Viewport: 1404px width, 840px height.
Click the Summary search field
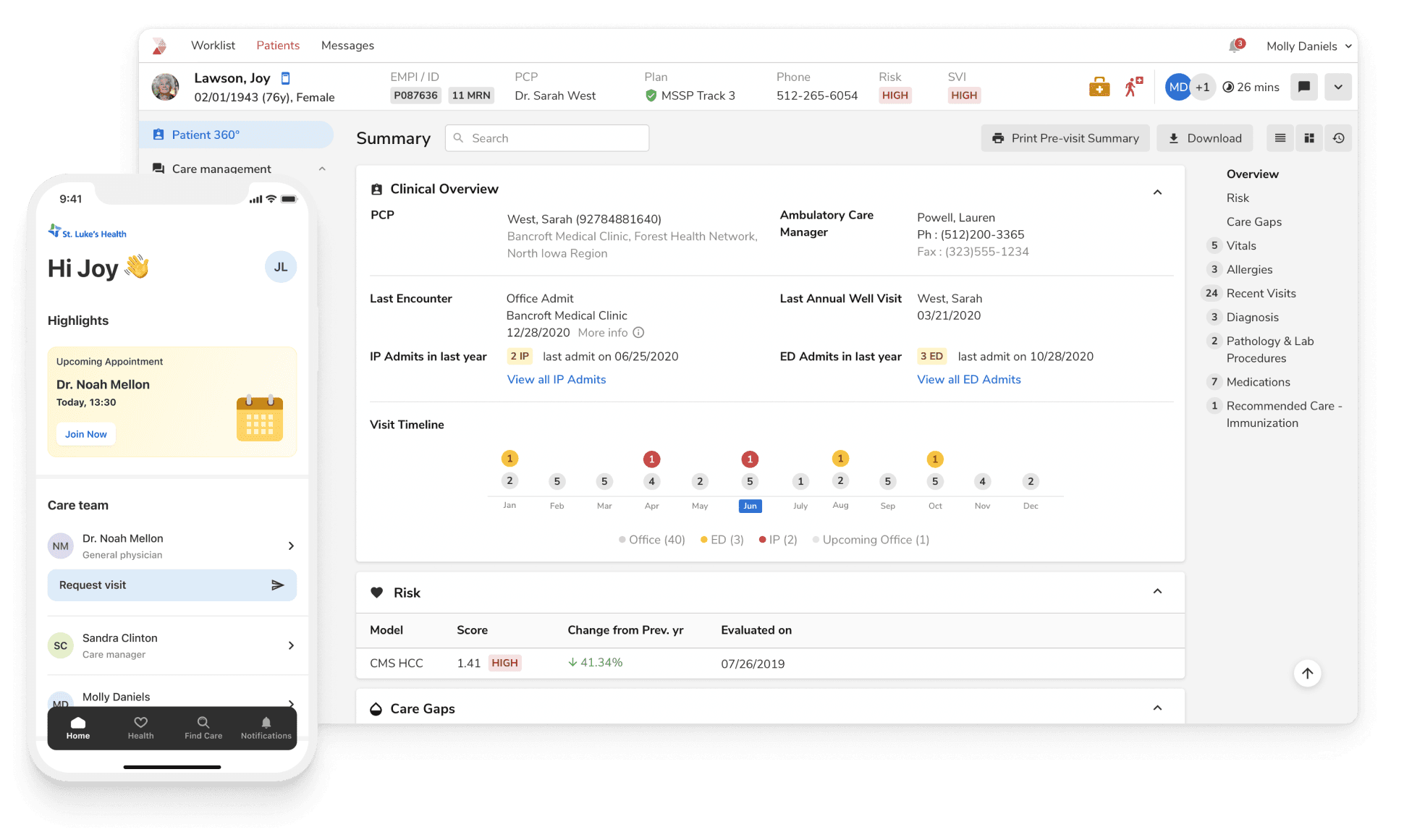click(x=547, y=138)
